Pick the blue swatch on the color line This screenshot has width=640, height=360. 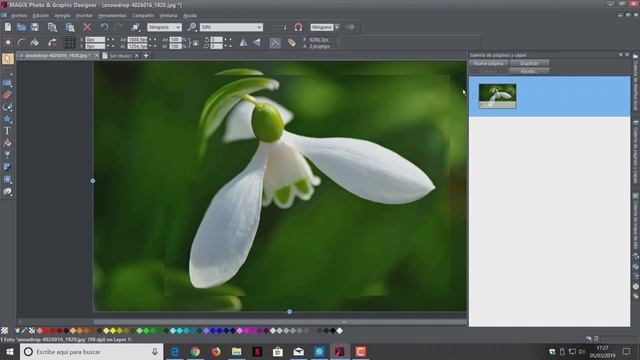213,331
